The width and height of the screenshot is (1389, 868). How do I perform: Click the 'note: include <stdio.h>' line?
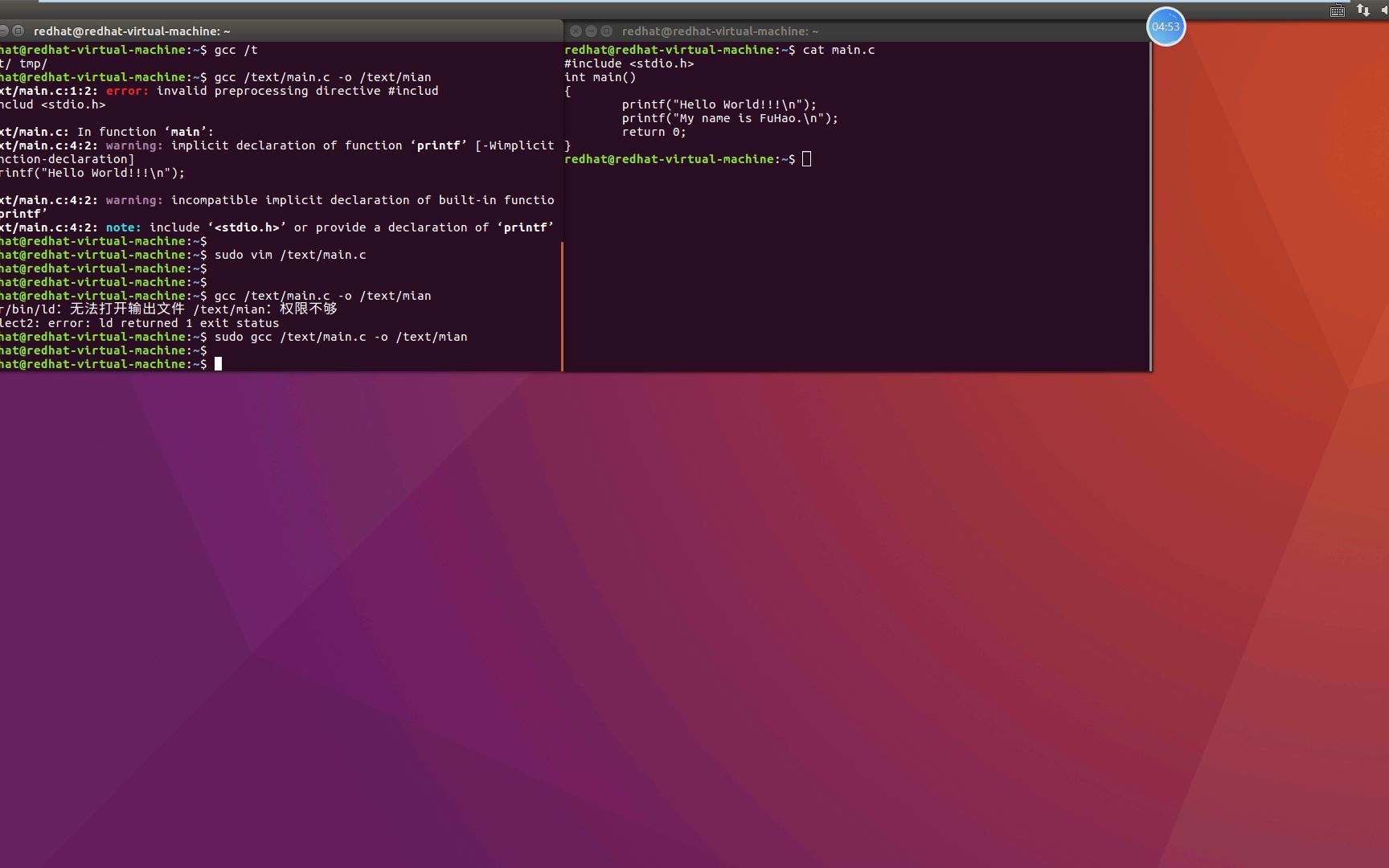[277, 227]
